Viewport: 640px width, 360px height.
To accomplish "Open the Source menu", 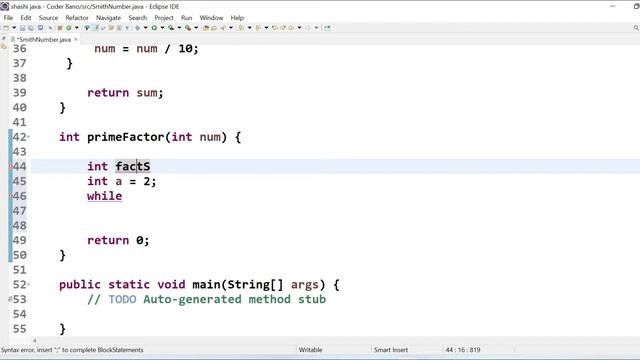I will click(x=48, y=18).
